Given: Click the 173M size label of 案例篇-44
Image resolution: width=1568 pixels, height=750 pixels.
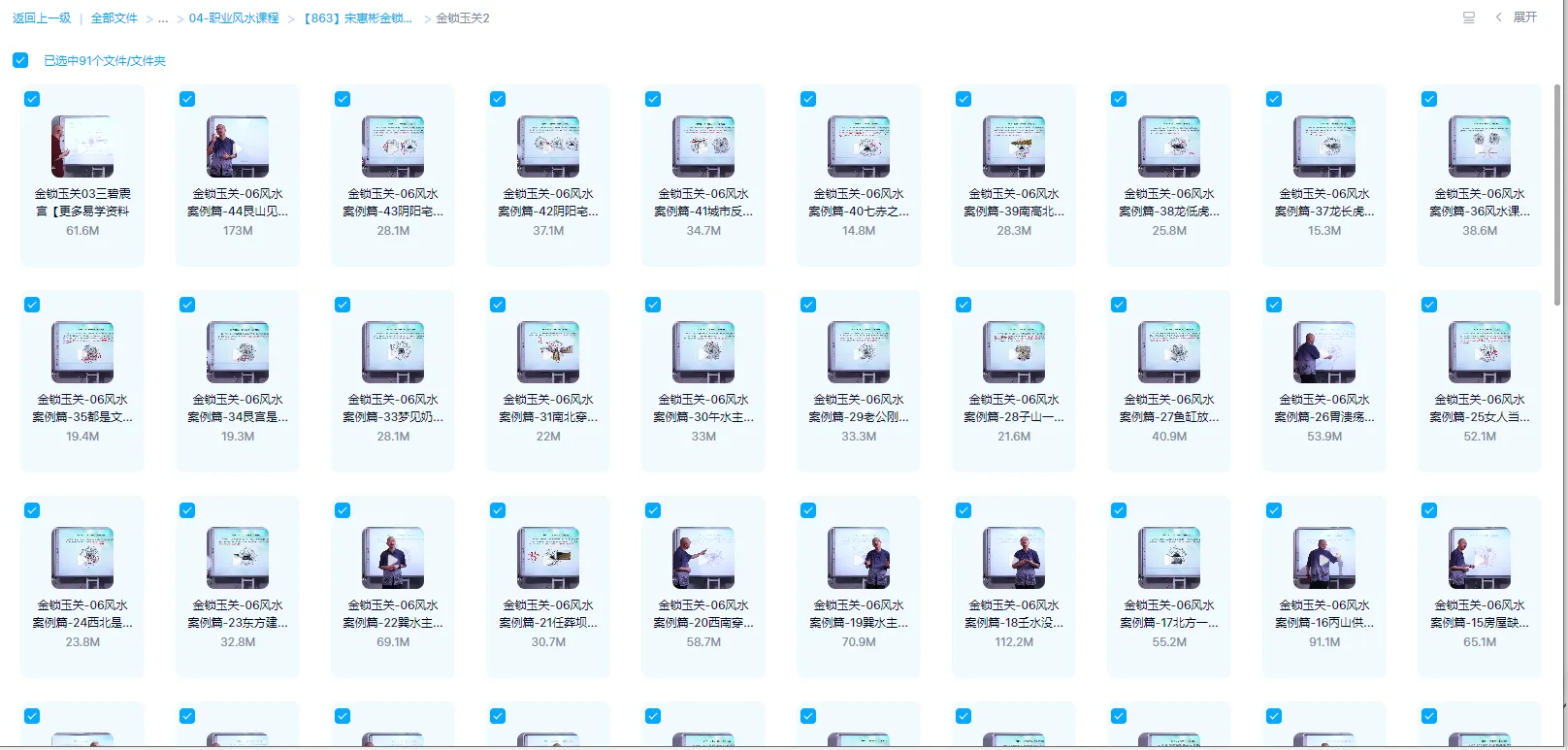Looking at the screenshot, I should [x=238, y=231].
